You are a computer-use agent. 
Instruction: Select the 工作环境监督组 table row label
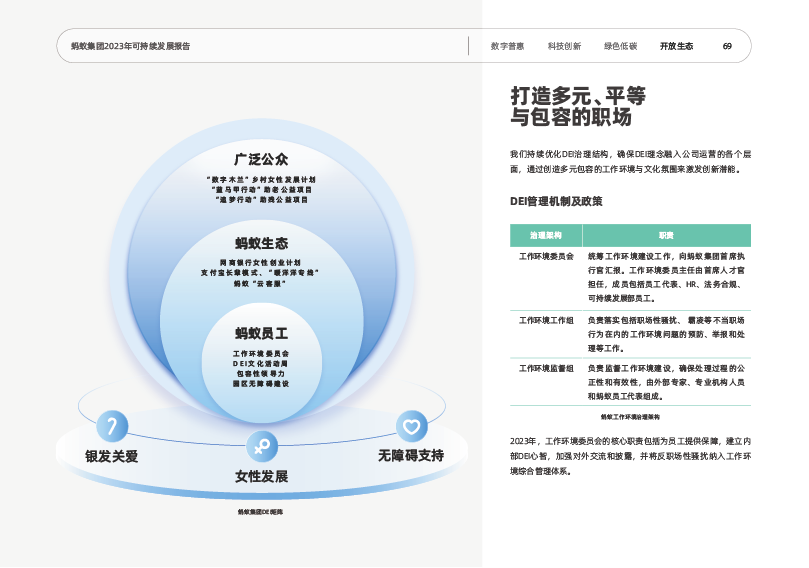pos(545,368)
